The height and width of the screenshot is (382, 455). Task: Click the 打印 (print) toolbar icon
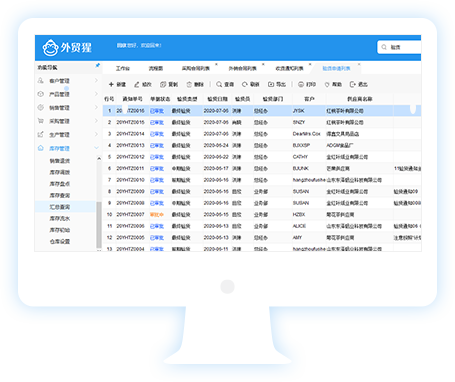[x=301, y=84]
